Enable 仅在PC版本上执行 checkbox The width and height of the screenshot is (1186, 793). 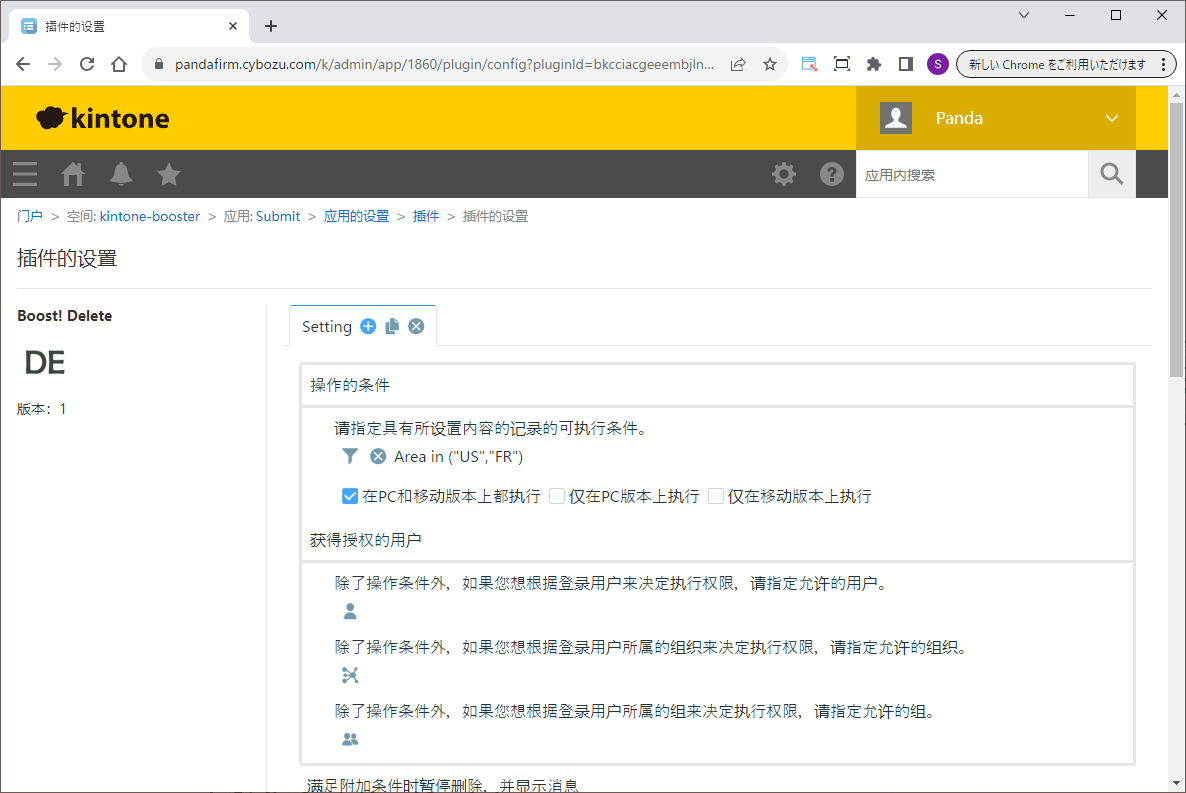557,496
